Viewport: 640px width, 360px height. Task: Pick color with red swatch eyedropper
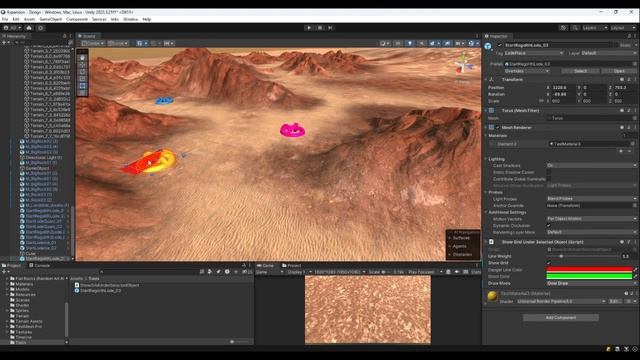[635, 270]
